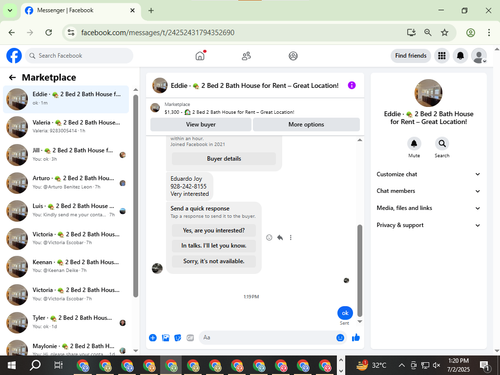Go back in browser history

12,32
